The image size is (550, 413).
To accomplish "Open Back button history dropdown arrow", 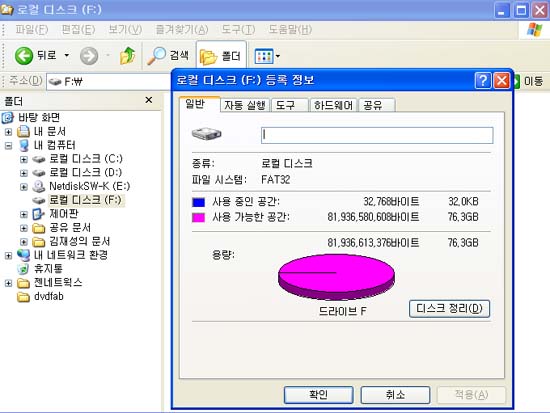I will [67, 55].
